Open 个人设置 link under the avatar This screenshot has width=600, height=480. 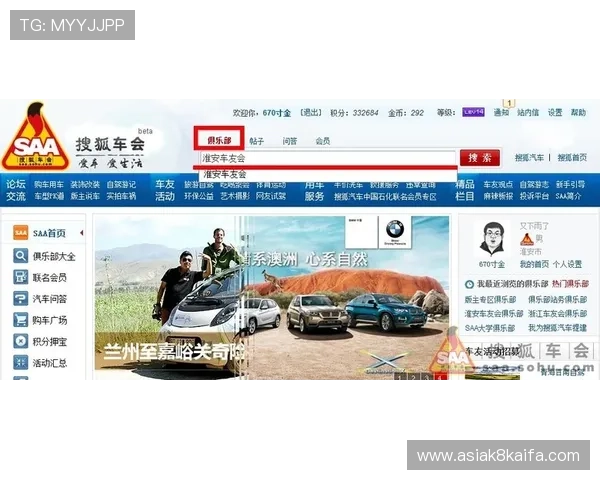(x=567, y=264)
